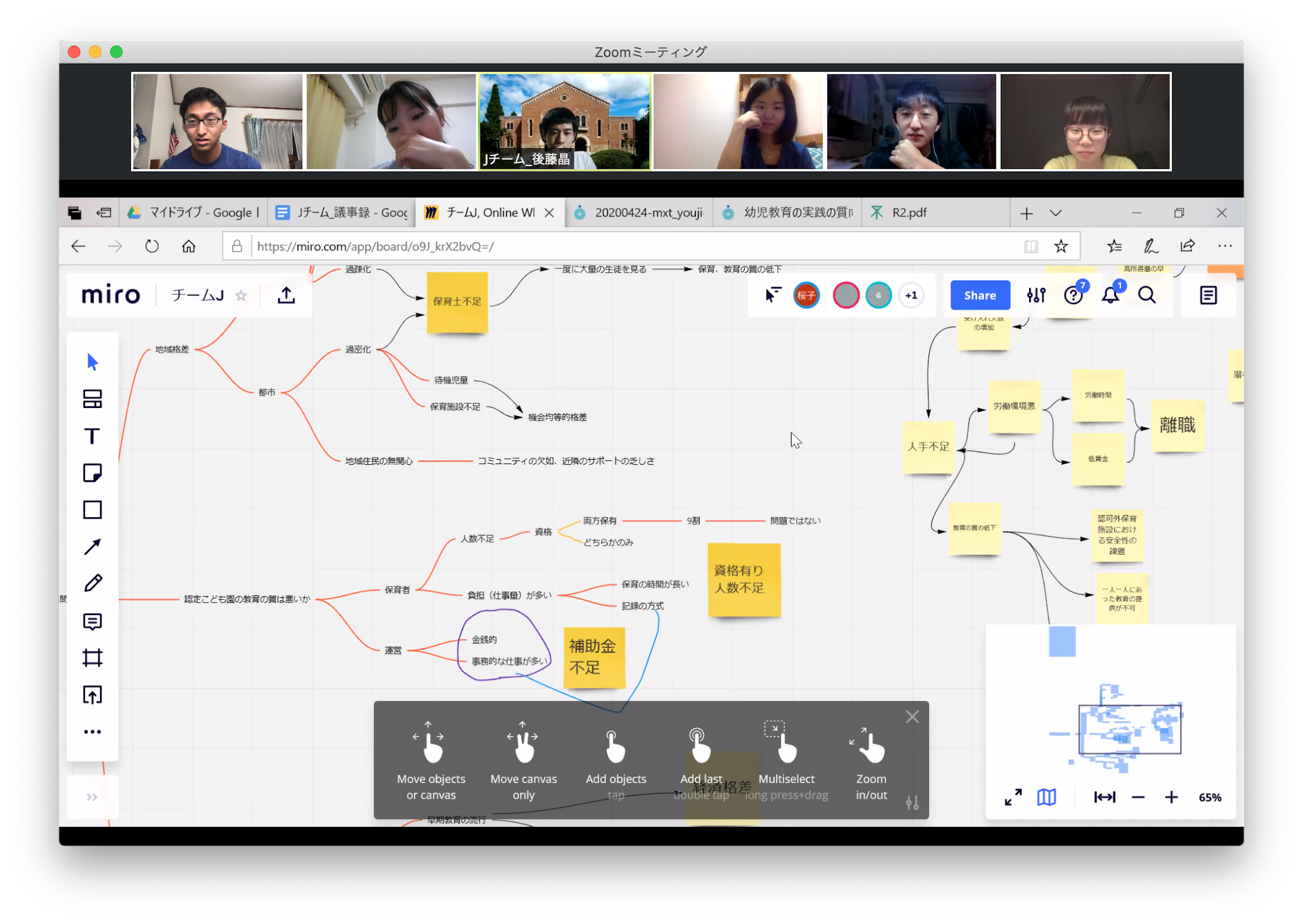Fit board to screen width
Viewport: 1303px width, 924px height.
click(x=1105, y=798)
